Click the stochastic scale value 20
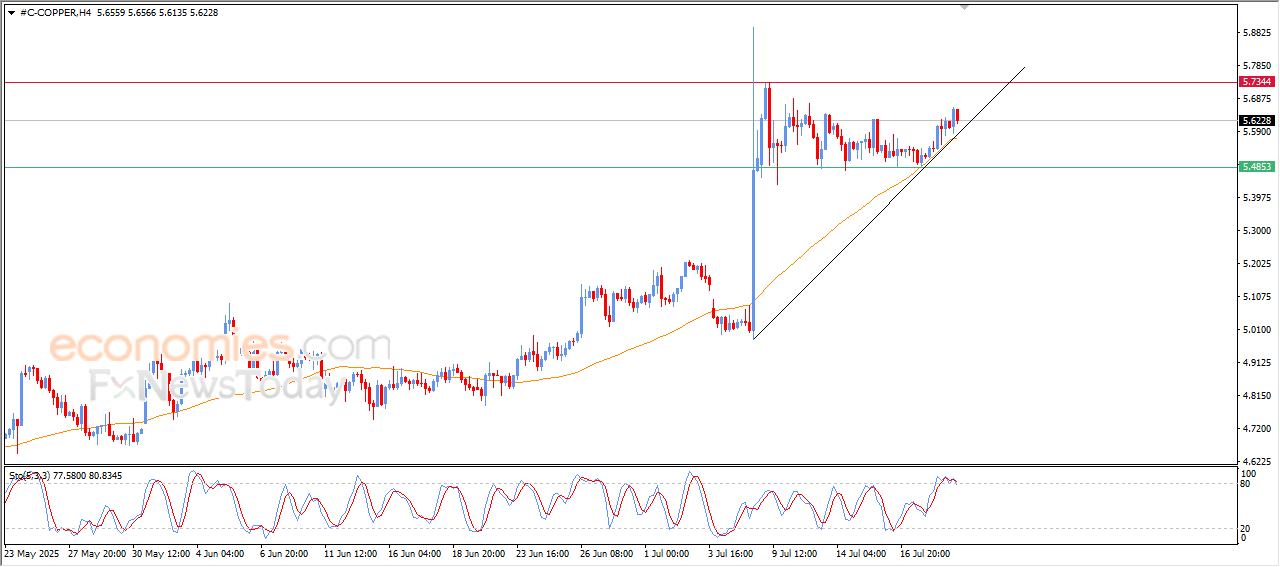Viewport: 1280px width, 567px height. click(1246, 528)
